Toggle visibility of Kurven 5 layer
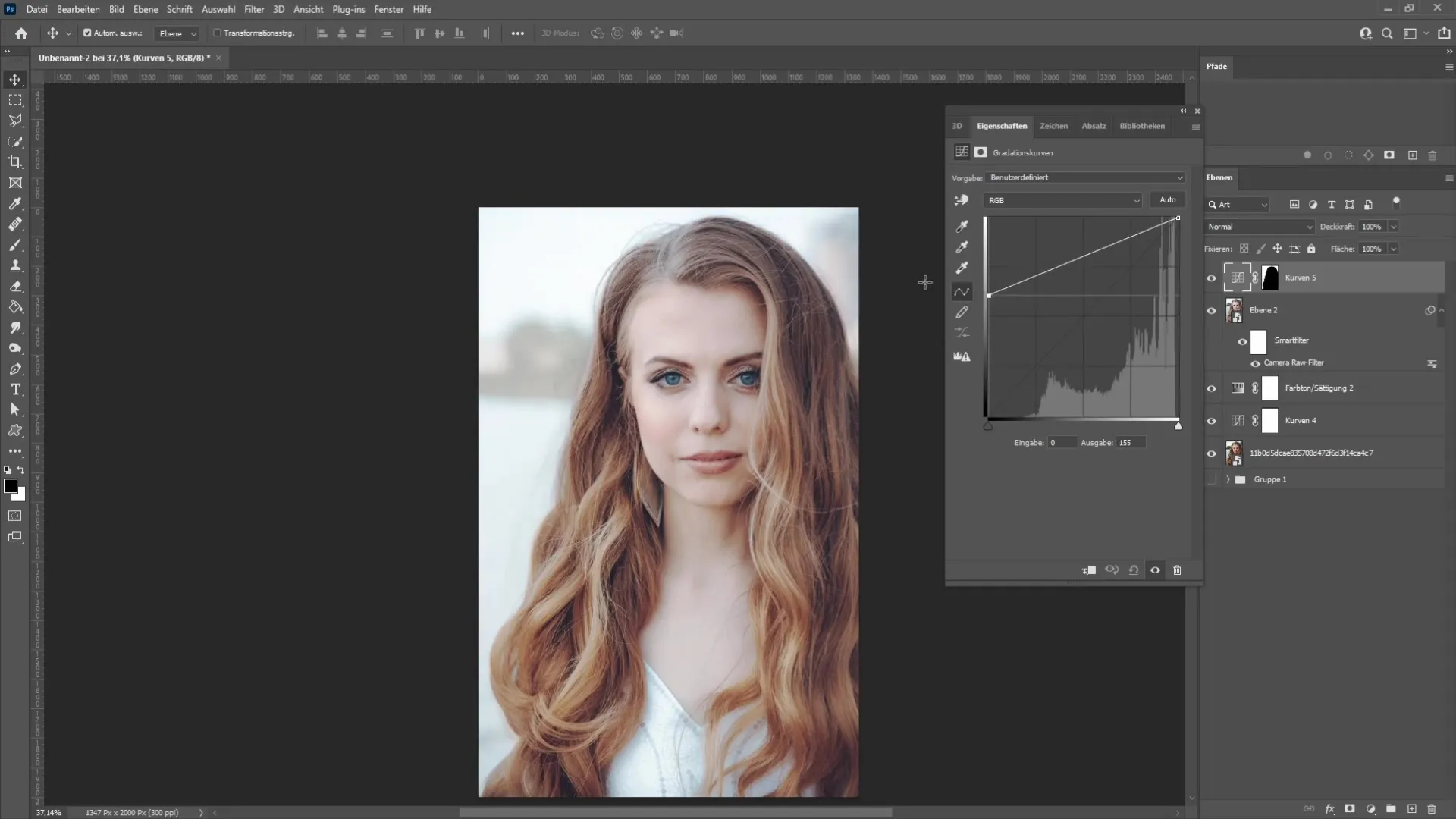The image size is (1456, 819). [1211, 278]
